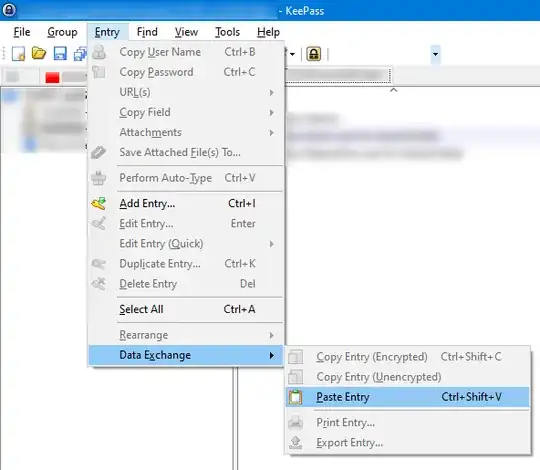Screen dimensions: 540x470
Task: Open the View menu
Action: point(186,32)
